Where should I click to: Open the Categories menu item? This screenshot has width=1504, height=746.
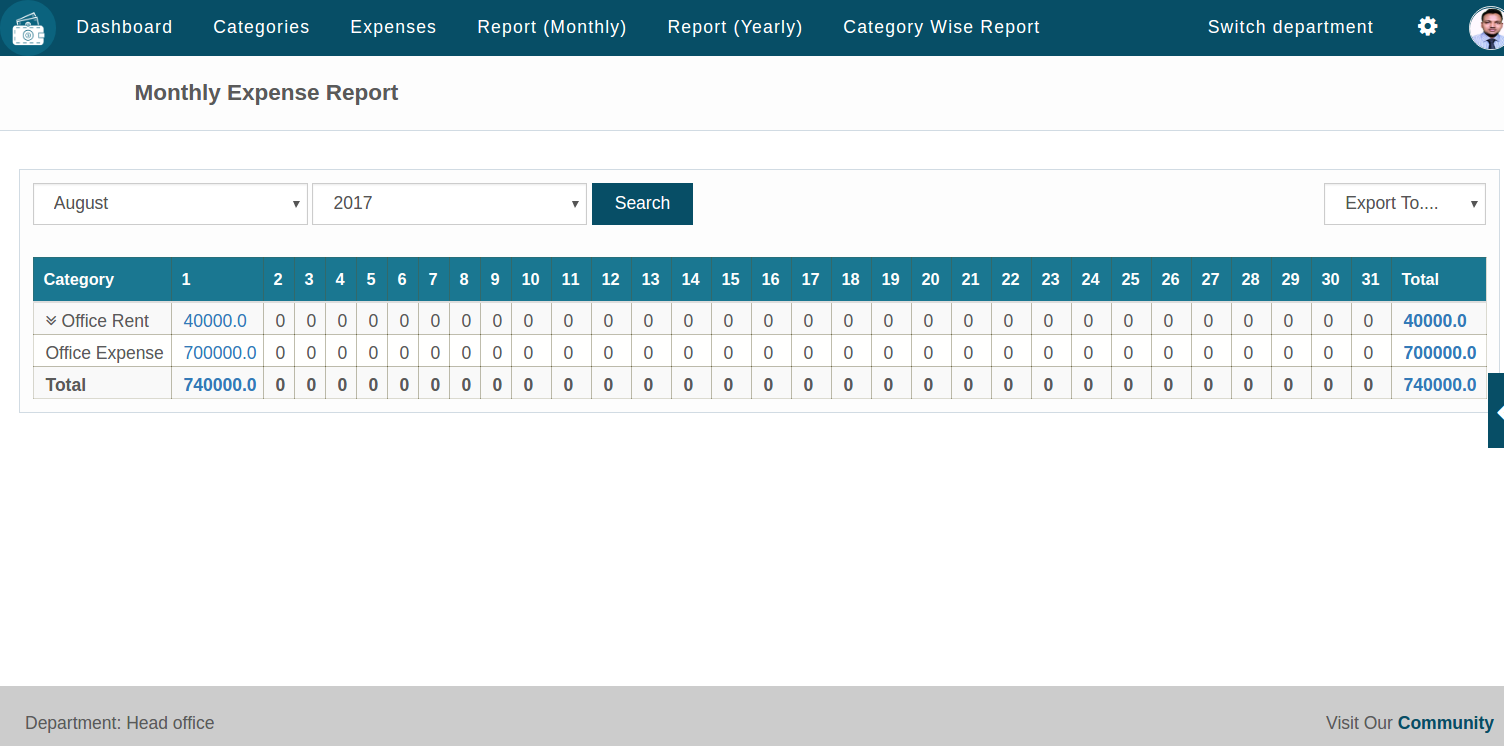pyautogui.click(x=261, y=27)
